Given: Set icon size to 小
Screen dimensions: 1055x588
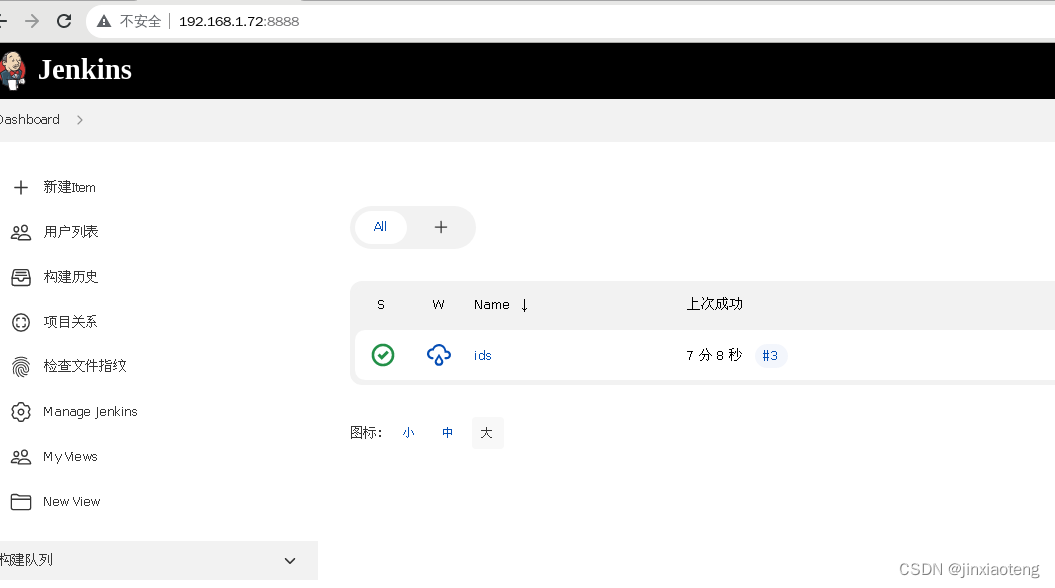Looking at the screenshot, I should point(408,433).
